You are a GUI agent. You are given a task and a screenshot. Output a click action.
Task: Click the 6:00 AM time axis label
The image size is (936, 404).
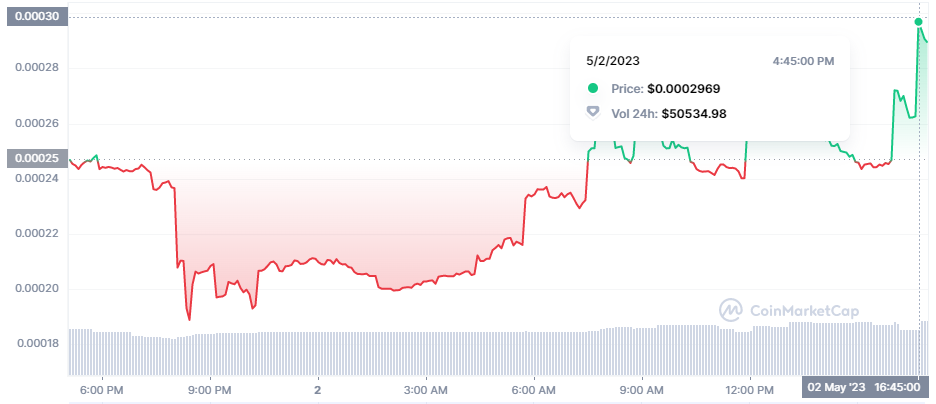[x=534, y=391]
